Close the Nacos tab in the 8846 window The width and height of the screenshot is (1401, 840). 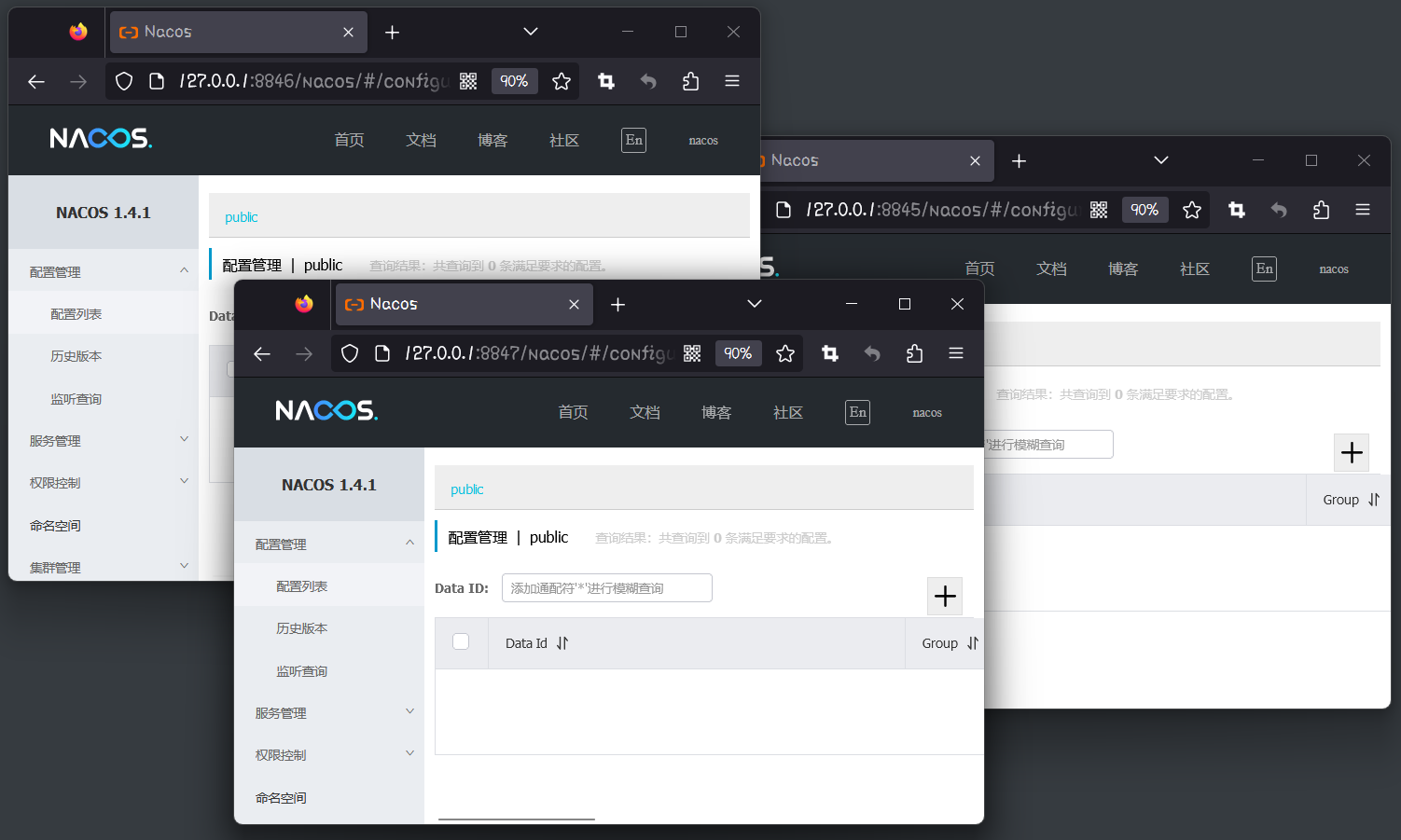point(348,33)
